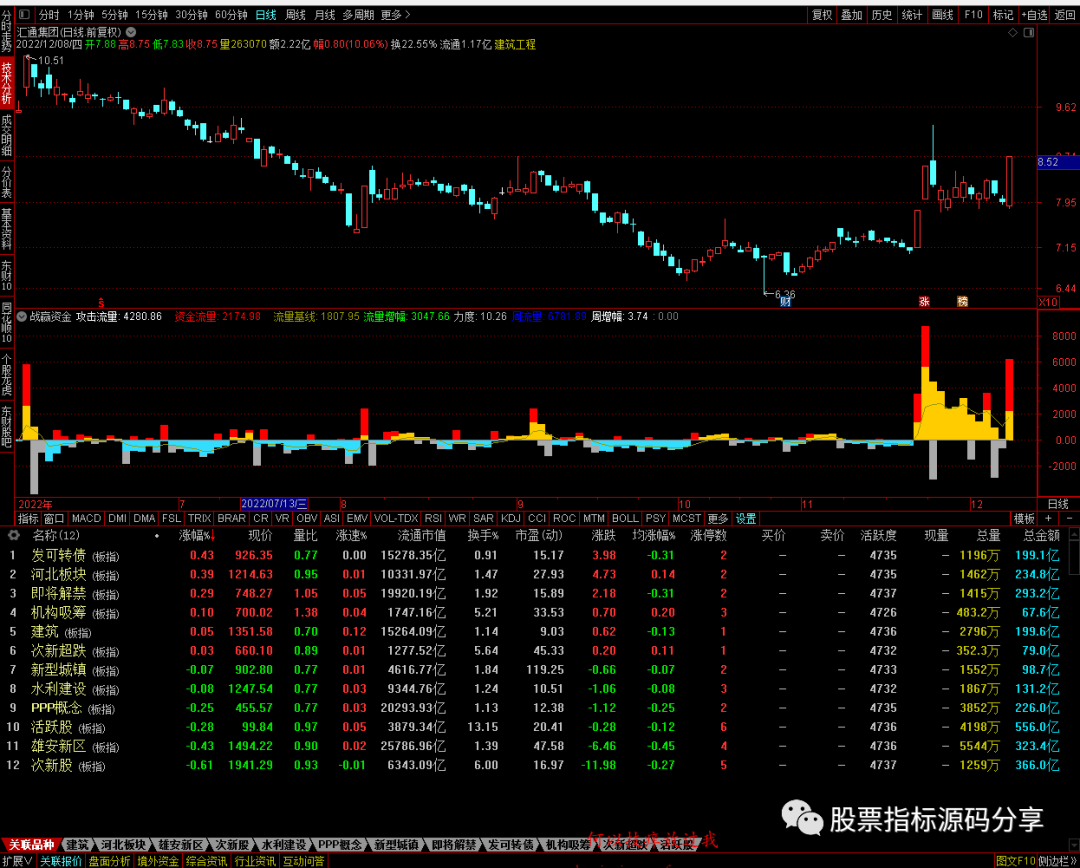The width and height of the screenshot is (1080, 868).
Task: Select the 60分钟 period
Action: coord(231,14)
